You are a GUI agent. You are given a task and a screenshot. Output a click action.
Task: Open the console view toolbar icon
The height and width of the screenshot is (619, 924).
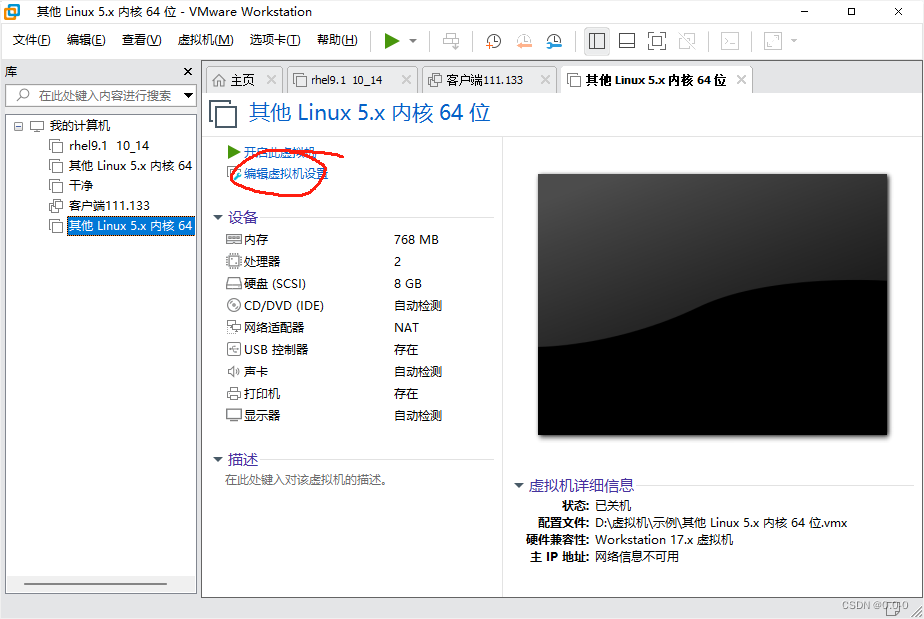pos(730,41)
